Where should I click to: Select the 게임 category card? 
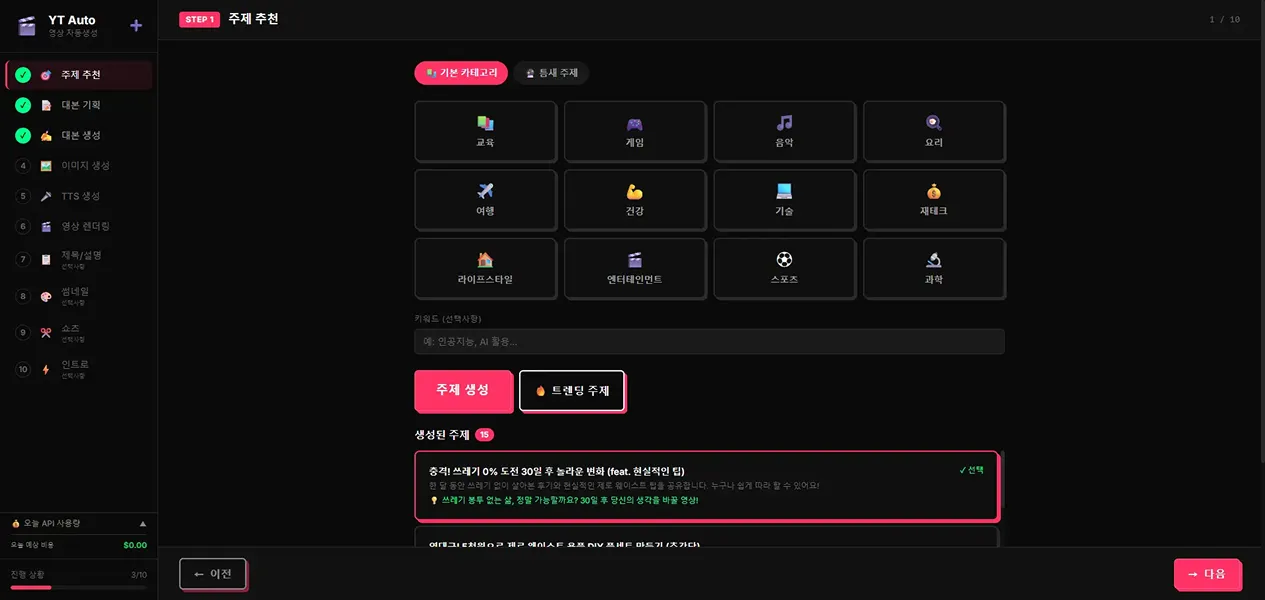(635, 131)
